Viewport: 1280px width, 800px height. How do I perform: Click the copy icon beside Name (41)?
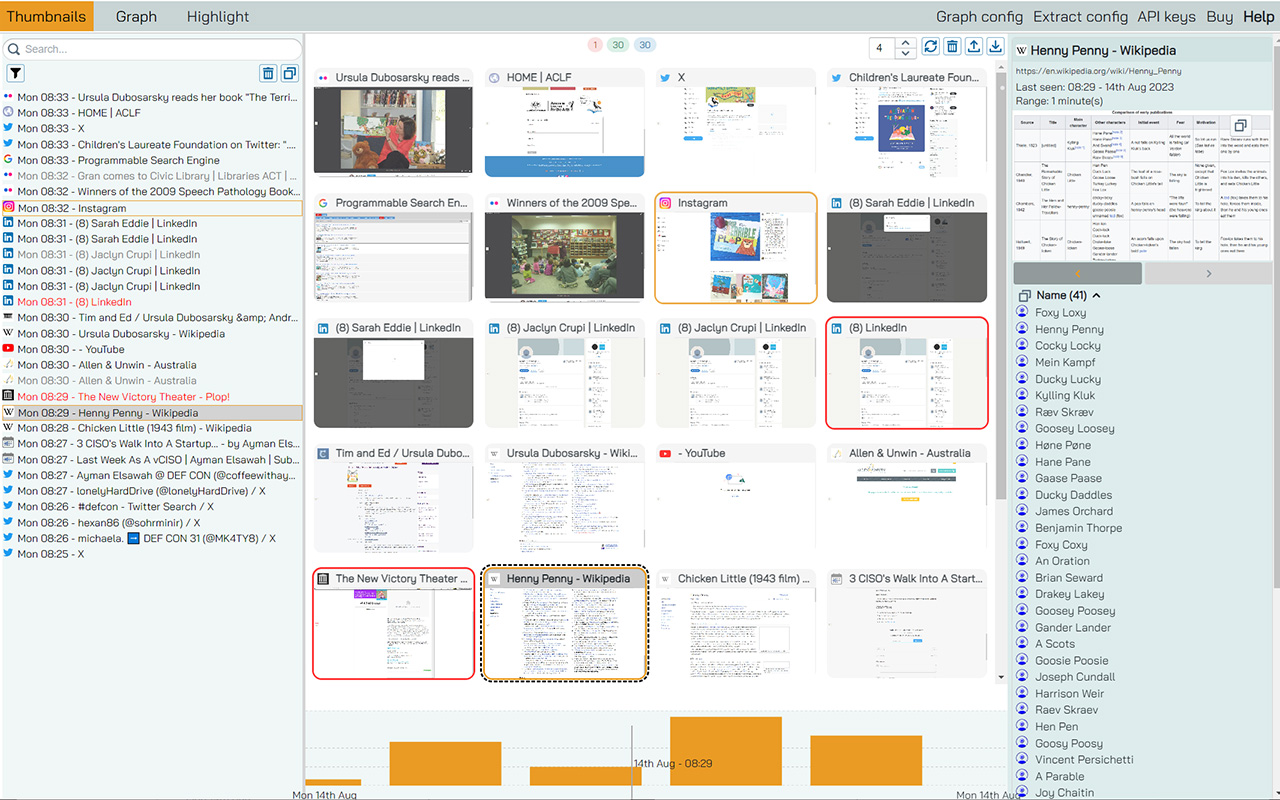coord(1023,296)
